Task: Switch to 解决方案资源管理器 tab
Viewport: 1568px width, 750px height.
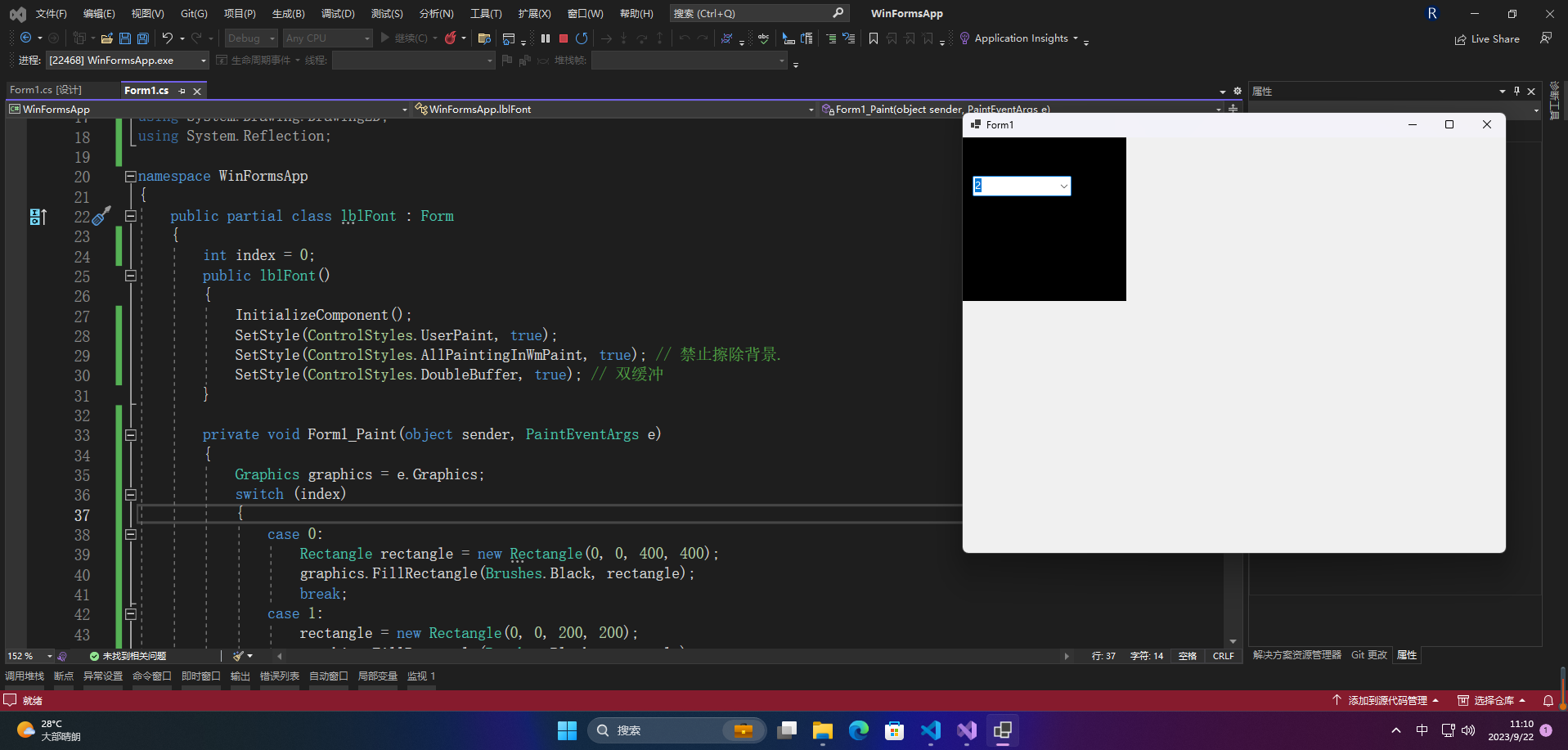Action: click(1296, 655)
